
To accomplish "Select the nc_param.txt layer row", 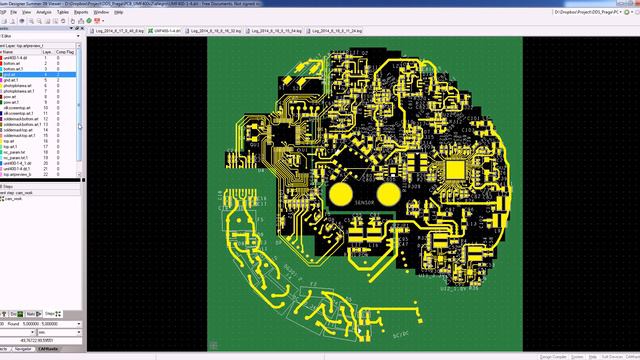I will [38, 152].
